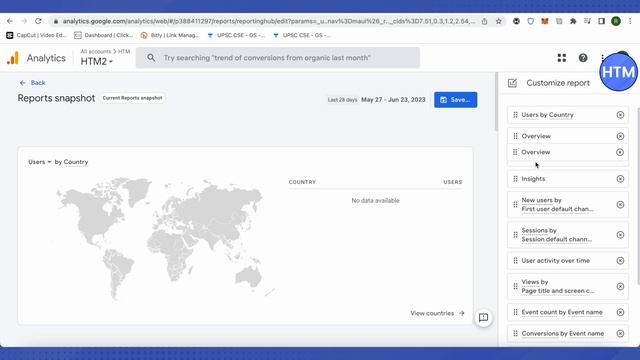Viewport: 640px width, 360px height.
Task: Grab the drag handle of Event count card
Action: pos(515,312)
